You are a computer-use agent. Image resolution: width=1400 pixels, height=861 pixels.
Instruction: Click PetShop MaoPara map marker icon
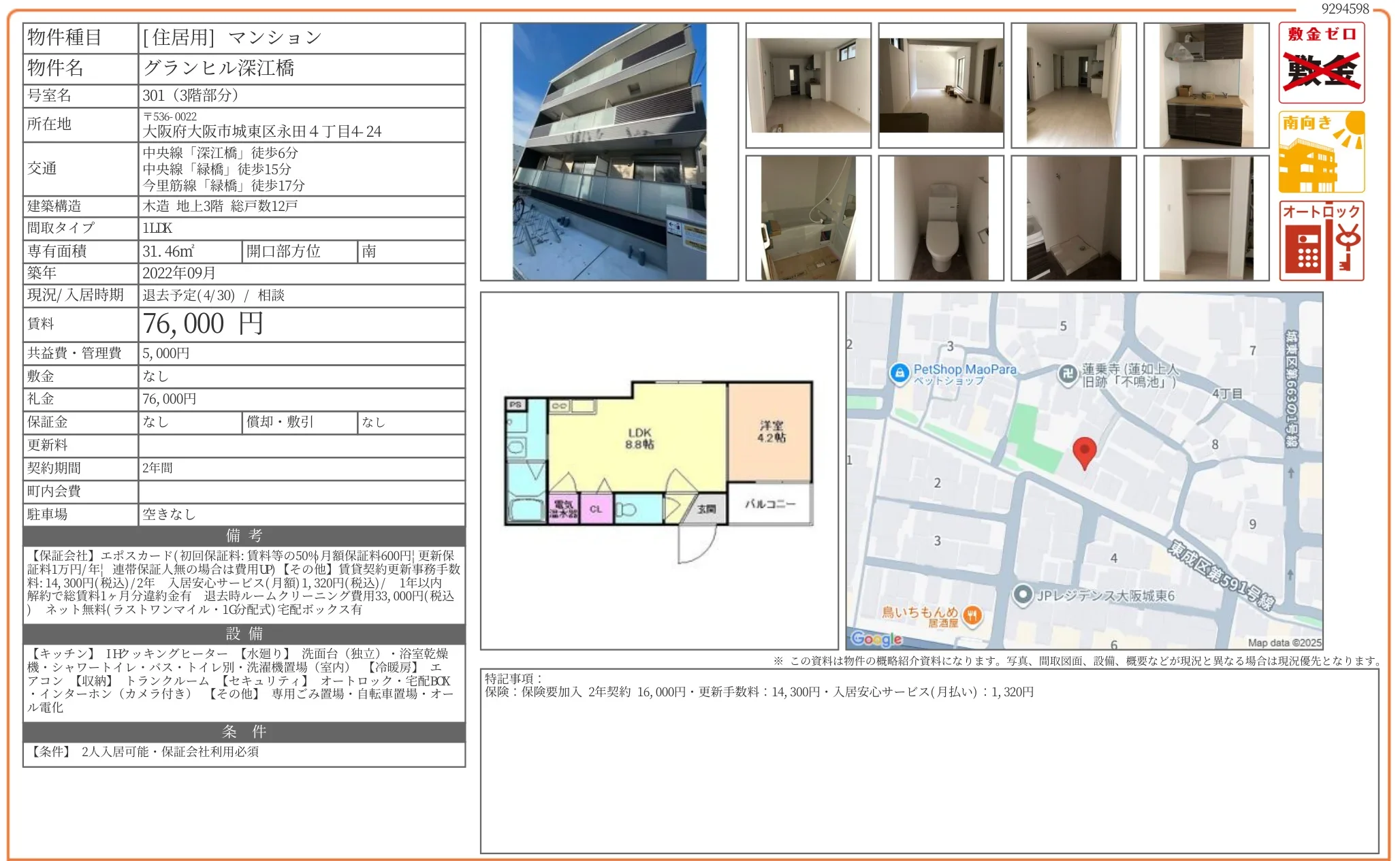click(900, 372)
